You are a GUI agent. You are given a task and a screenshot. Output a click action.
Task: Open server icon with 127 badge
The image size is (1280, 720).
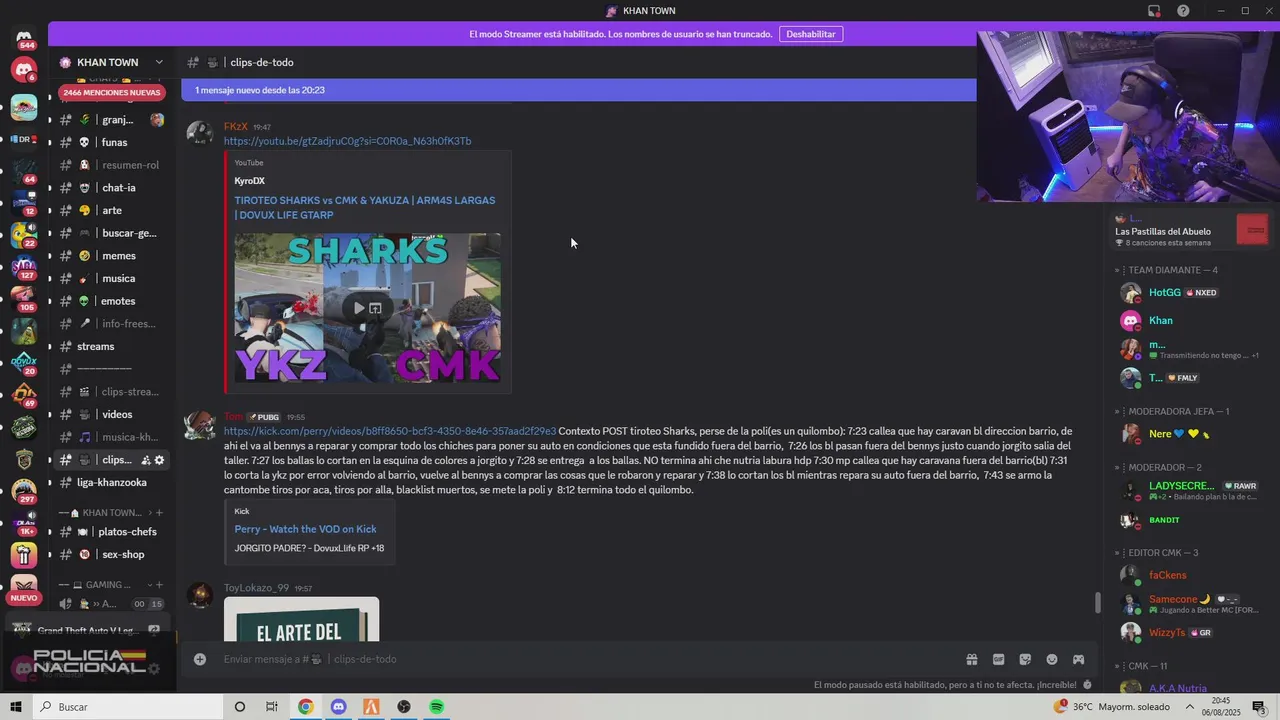24,267
